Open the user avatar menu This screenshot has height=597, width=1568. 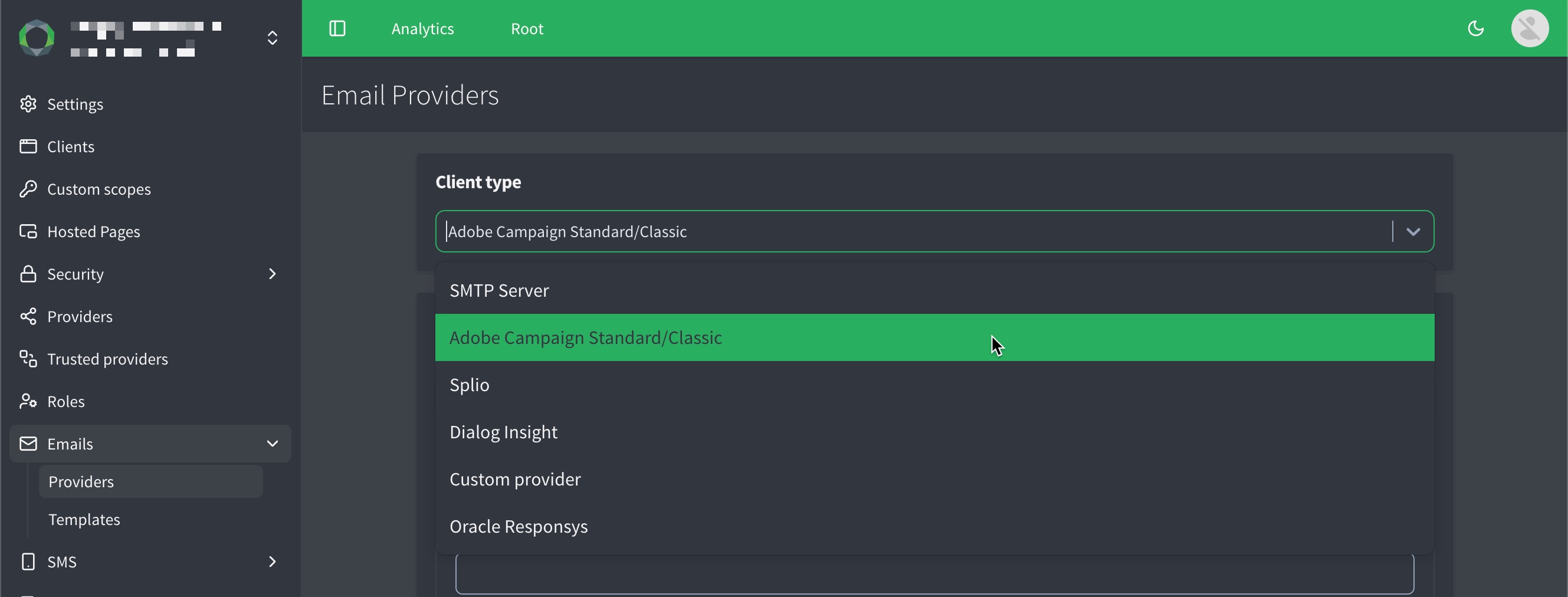pos(1530,28)
